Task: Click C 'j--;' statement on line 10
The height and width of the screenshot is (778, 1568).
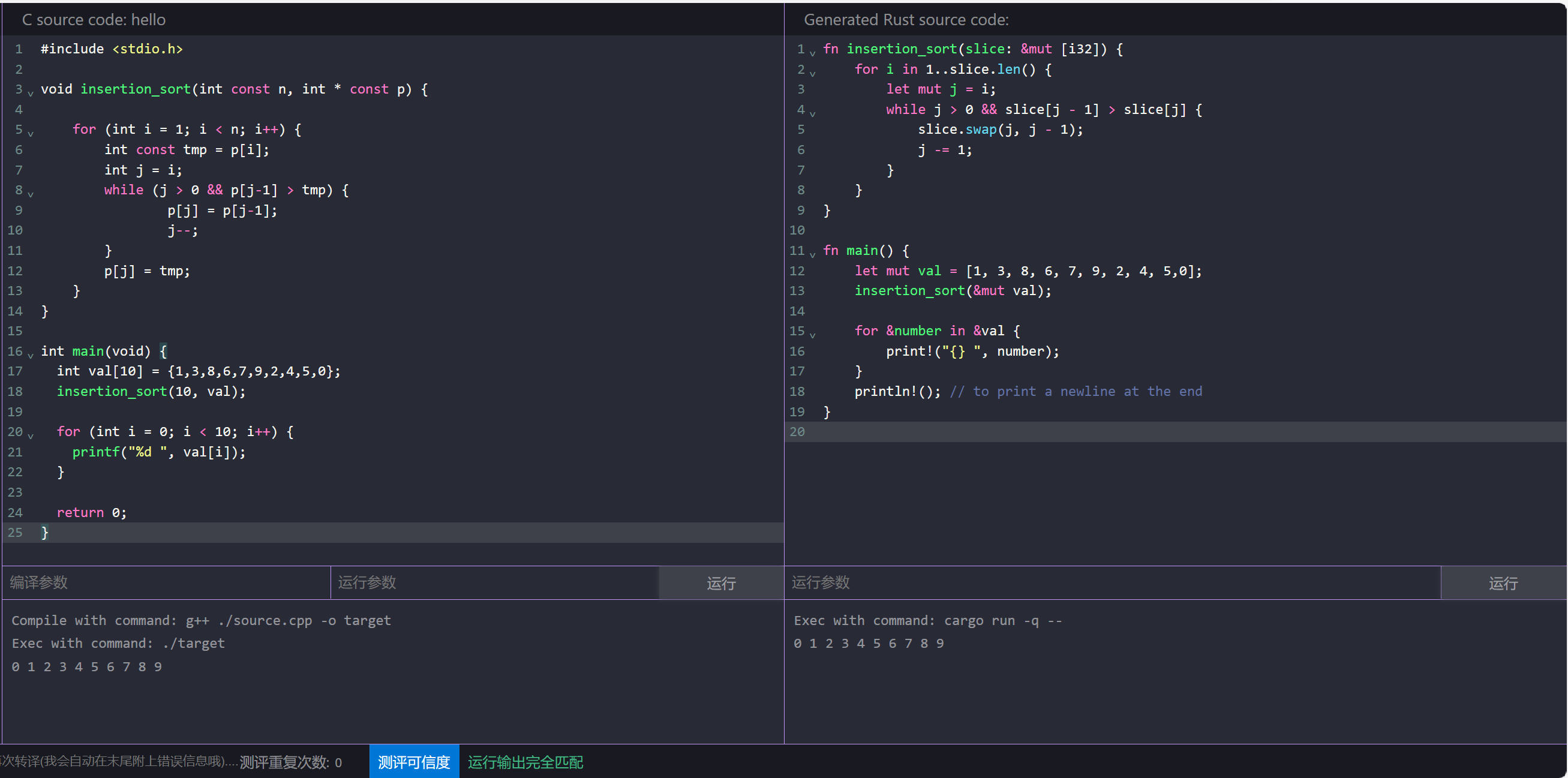Action: point(182,231)
